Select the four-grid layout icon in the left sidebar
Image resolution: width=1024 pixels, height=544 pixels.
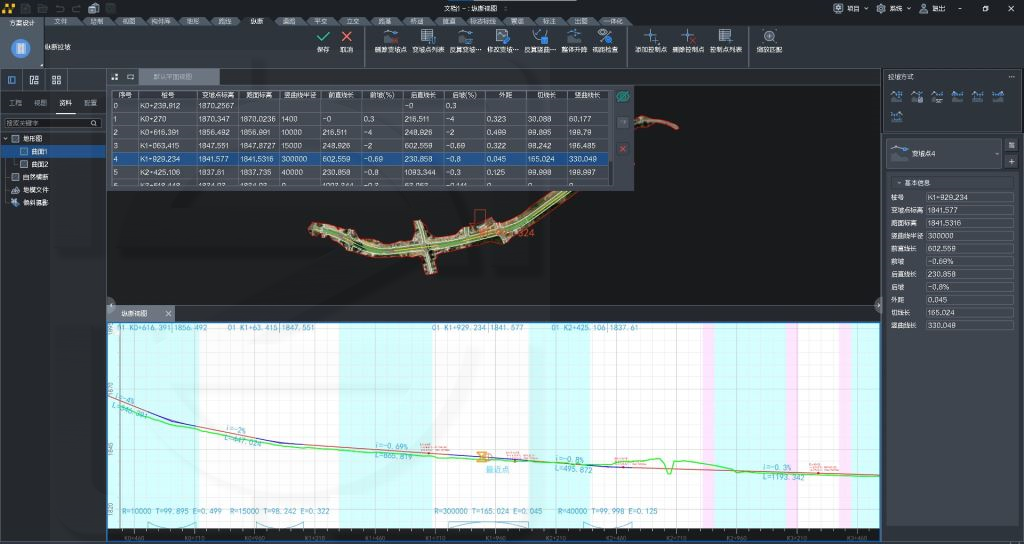(x=56, y=80)
